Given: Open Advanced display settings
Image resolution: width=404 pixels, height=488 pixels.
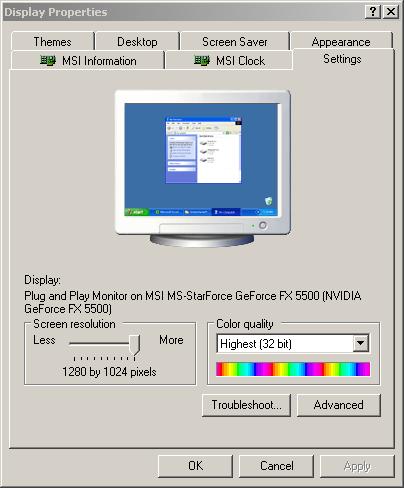Looking at the screenshot, I should 338,405.
